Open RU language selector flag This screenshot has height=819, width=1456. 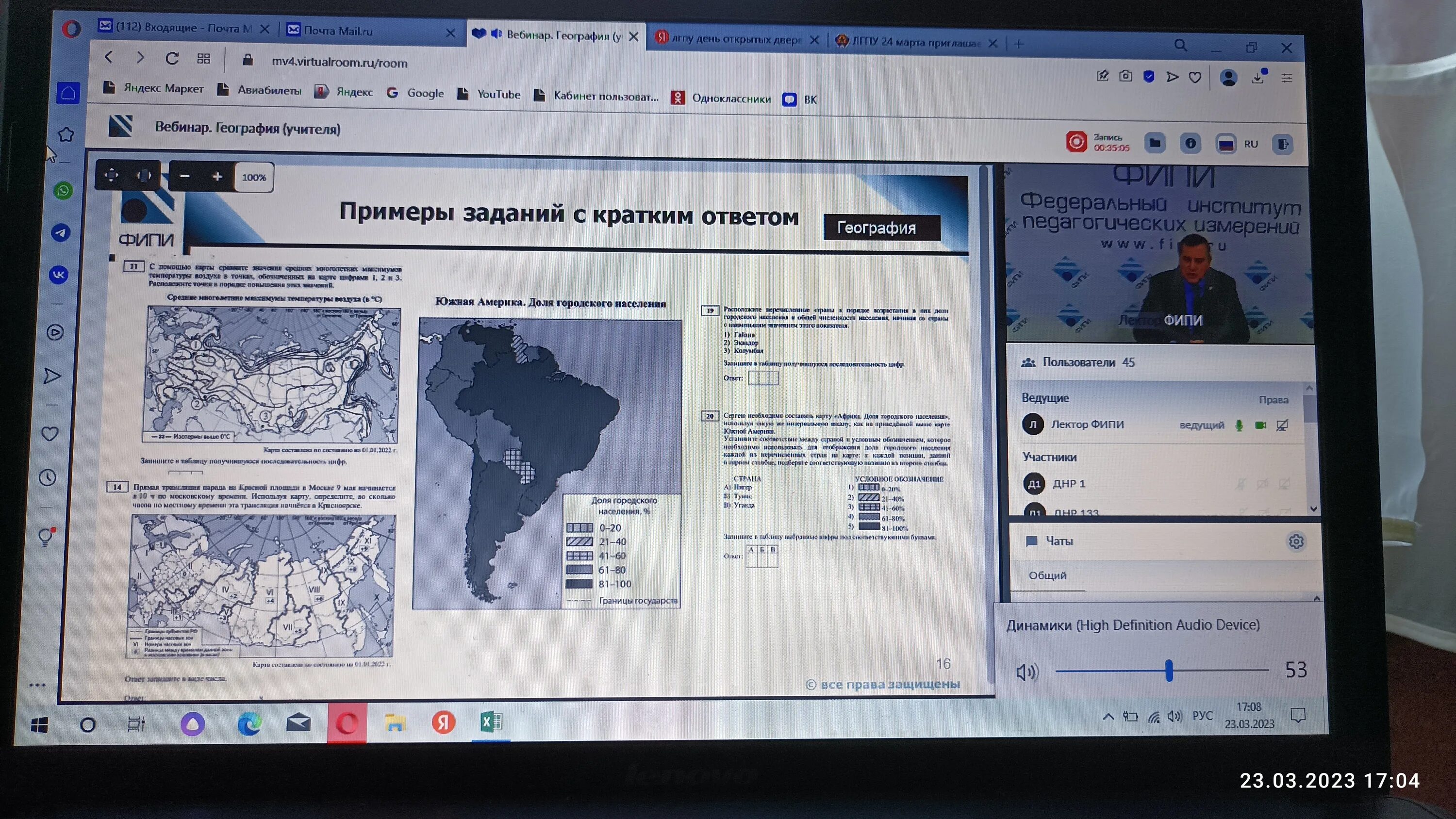(1226, 144)
